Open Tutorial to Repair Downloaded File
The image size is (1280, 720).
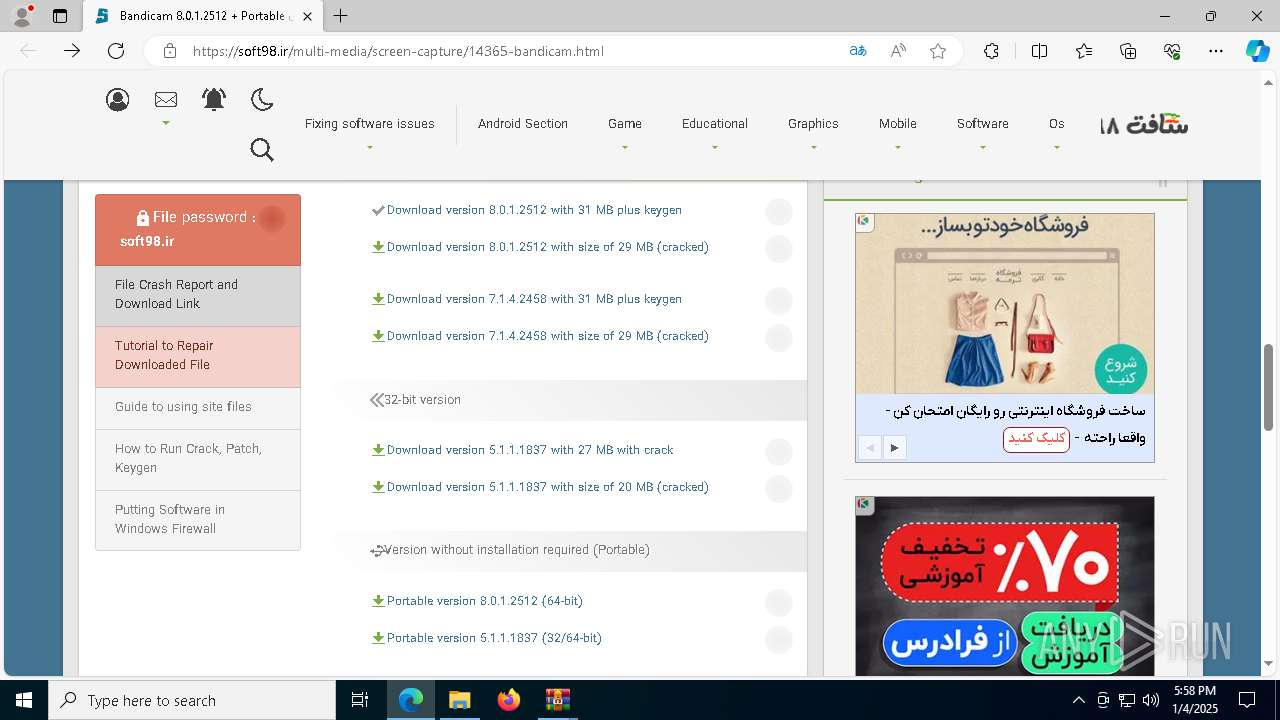coord(198,356)
